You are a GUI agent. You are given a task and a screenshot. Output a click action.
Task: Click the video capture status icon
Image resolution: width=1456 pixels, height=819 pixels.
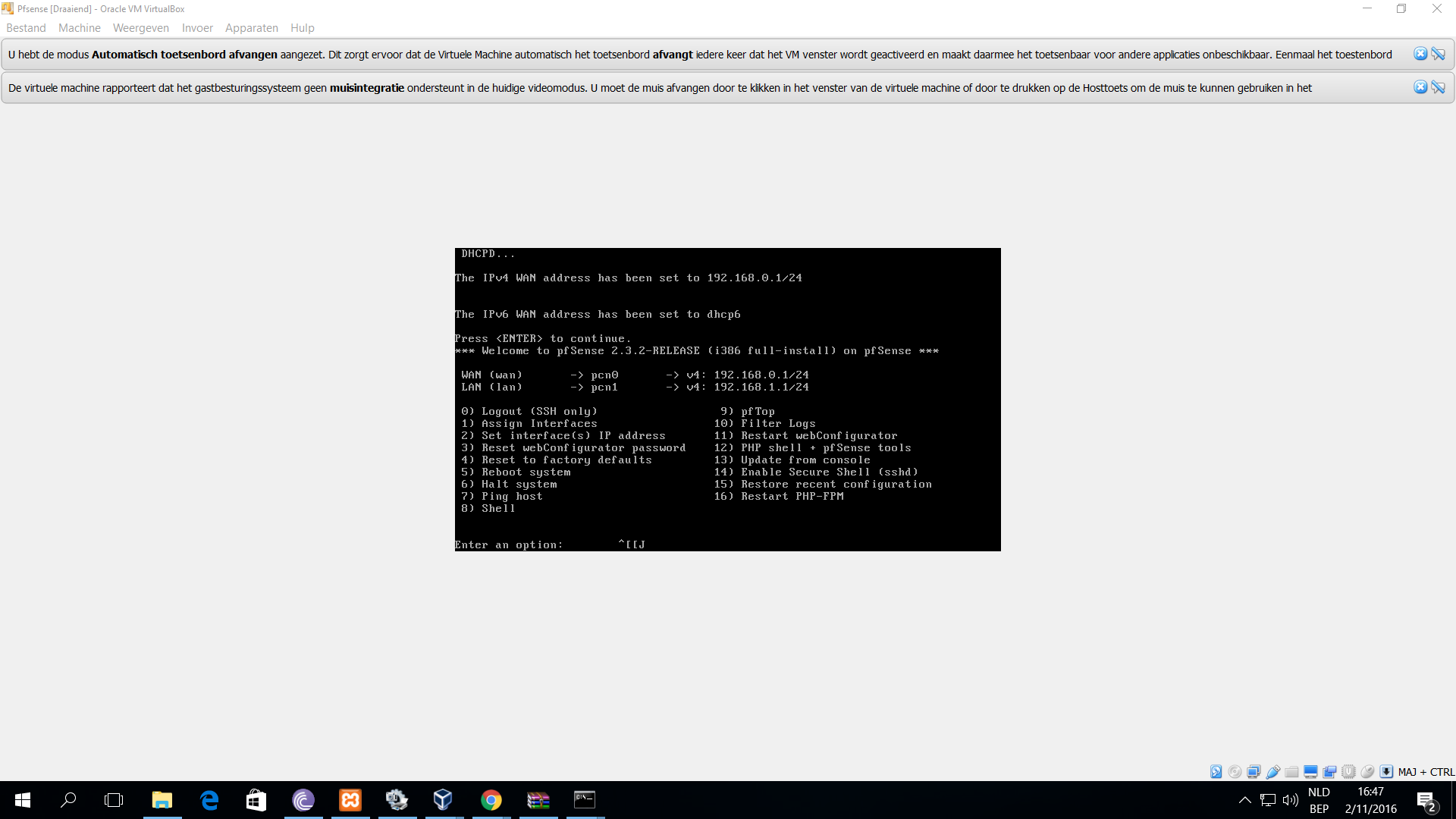tap(1329, 772)
